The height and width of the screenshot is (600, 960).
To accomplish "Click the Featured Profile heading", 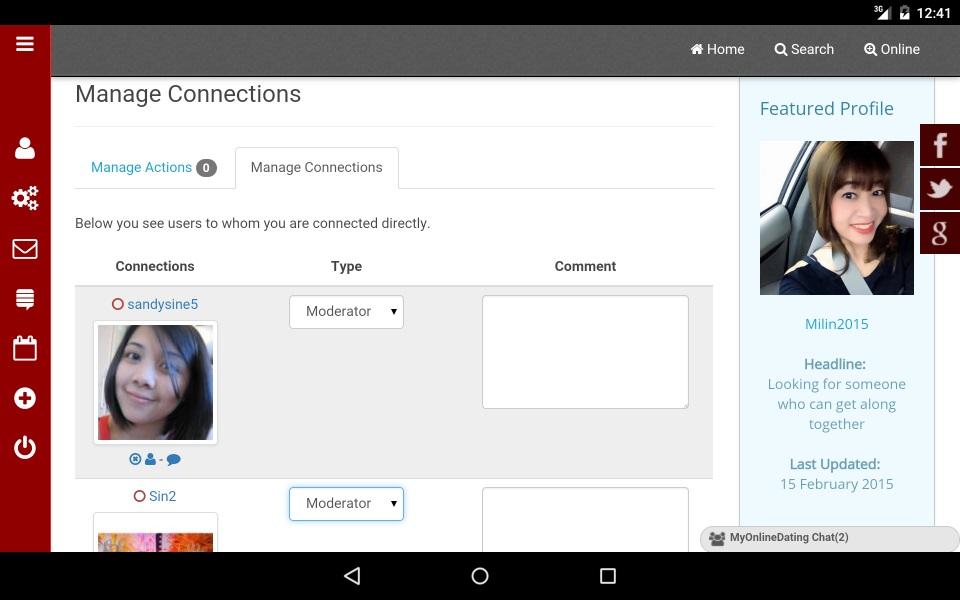I will 827,108.
